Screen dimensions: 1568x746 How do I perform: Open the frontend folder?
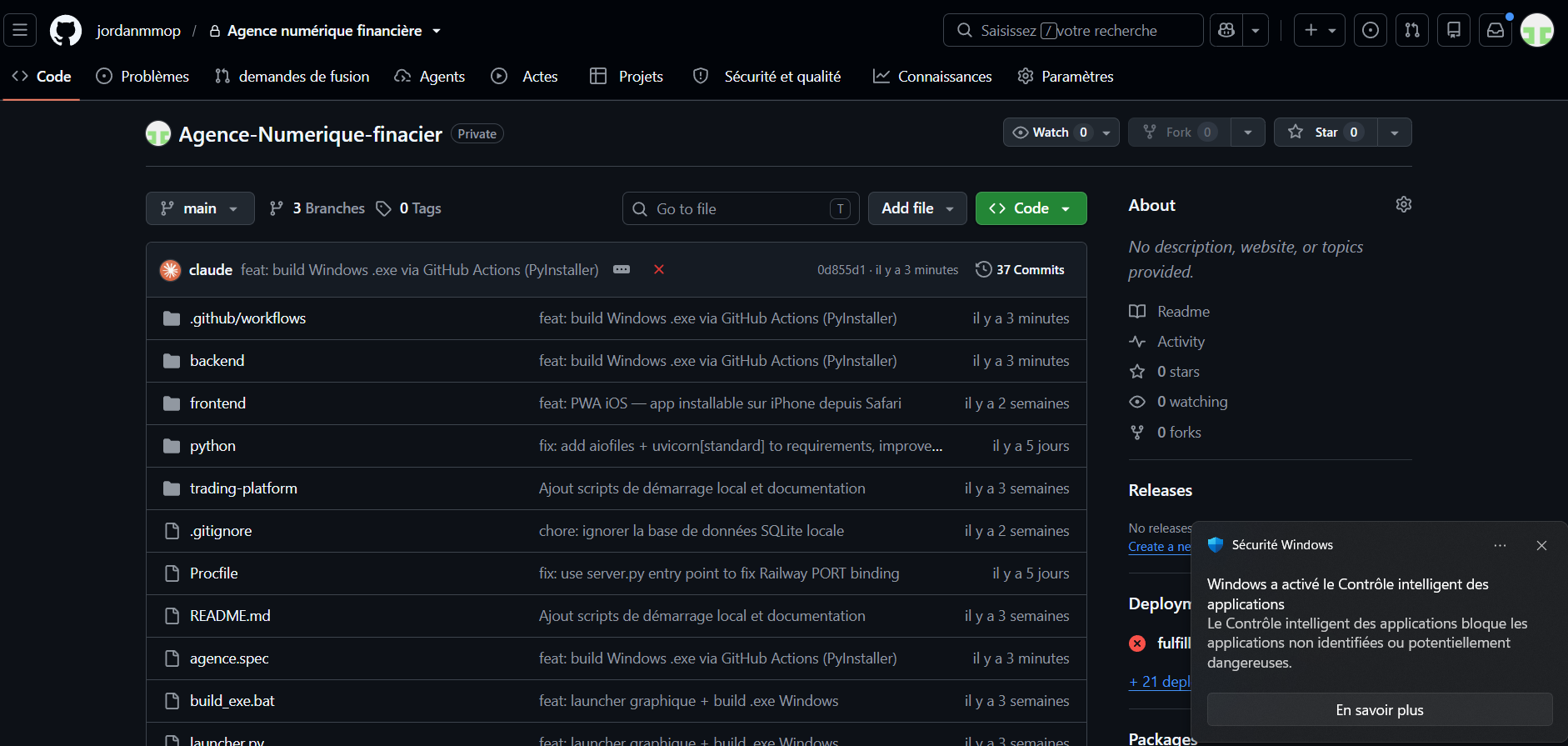(217, 403)
